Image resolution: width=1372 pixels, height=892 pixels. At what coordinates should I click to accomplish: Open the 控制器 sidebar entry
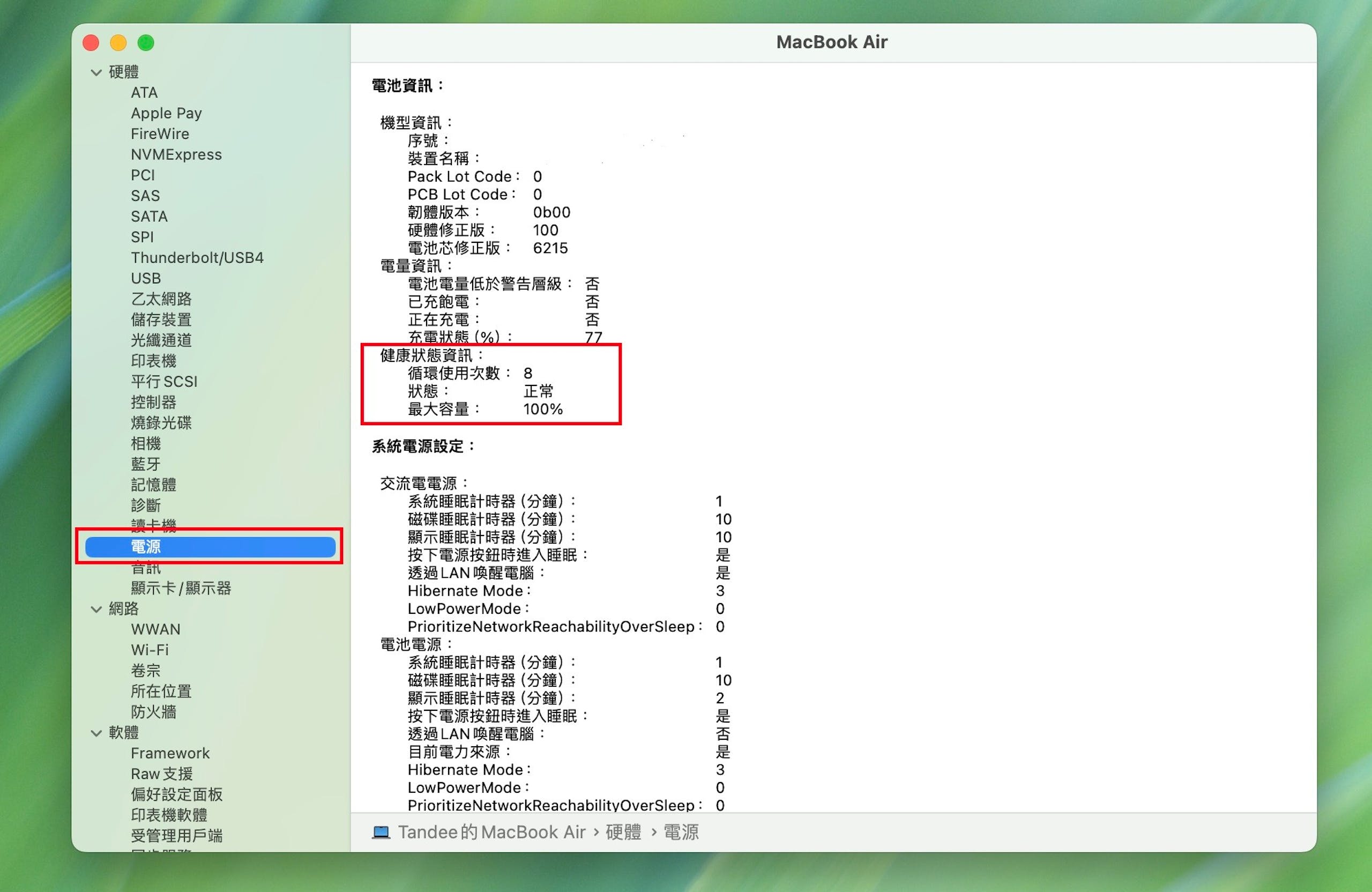pyautogui.click(x=153, y=402)
